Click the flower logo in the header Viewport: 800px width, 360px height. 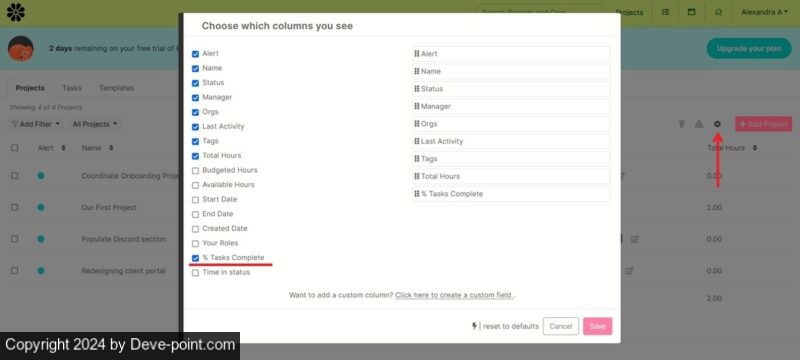(x=15, y=12)
